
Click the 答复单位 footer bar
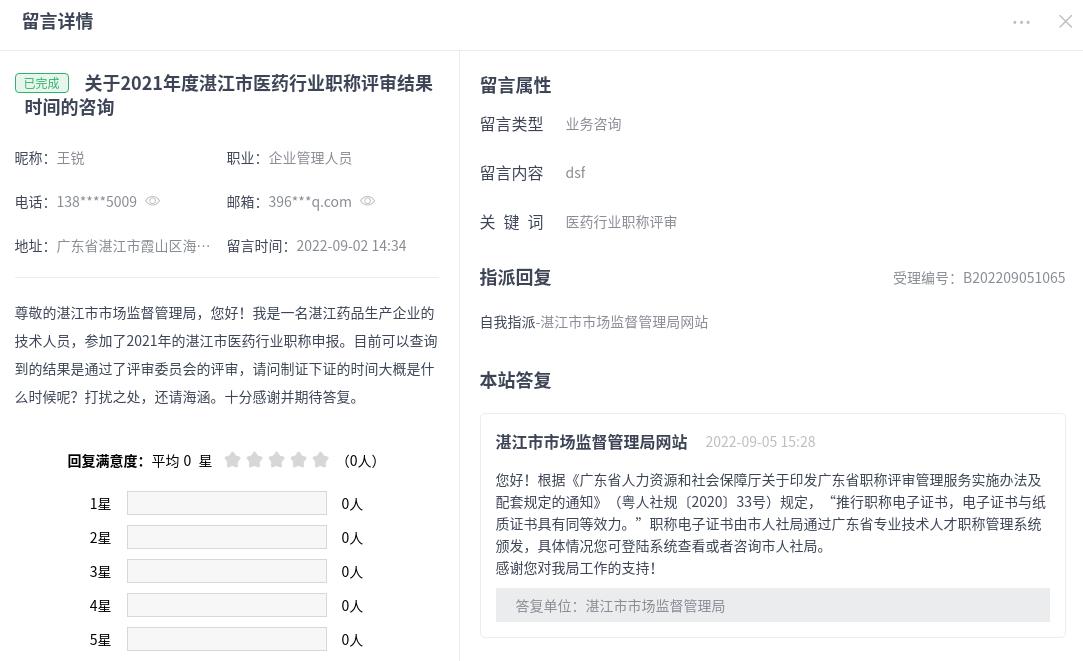pyautogui.click(x=772, y=606)
